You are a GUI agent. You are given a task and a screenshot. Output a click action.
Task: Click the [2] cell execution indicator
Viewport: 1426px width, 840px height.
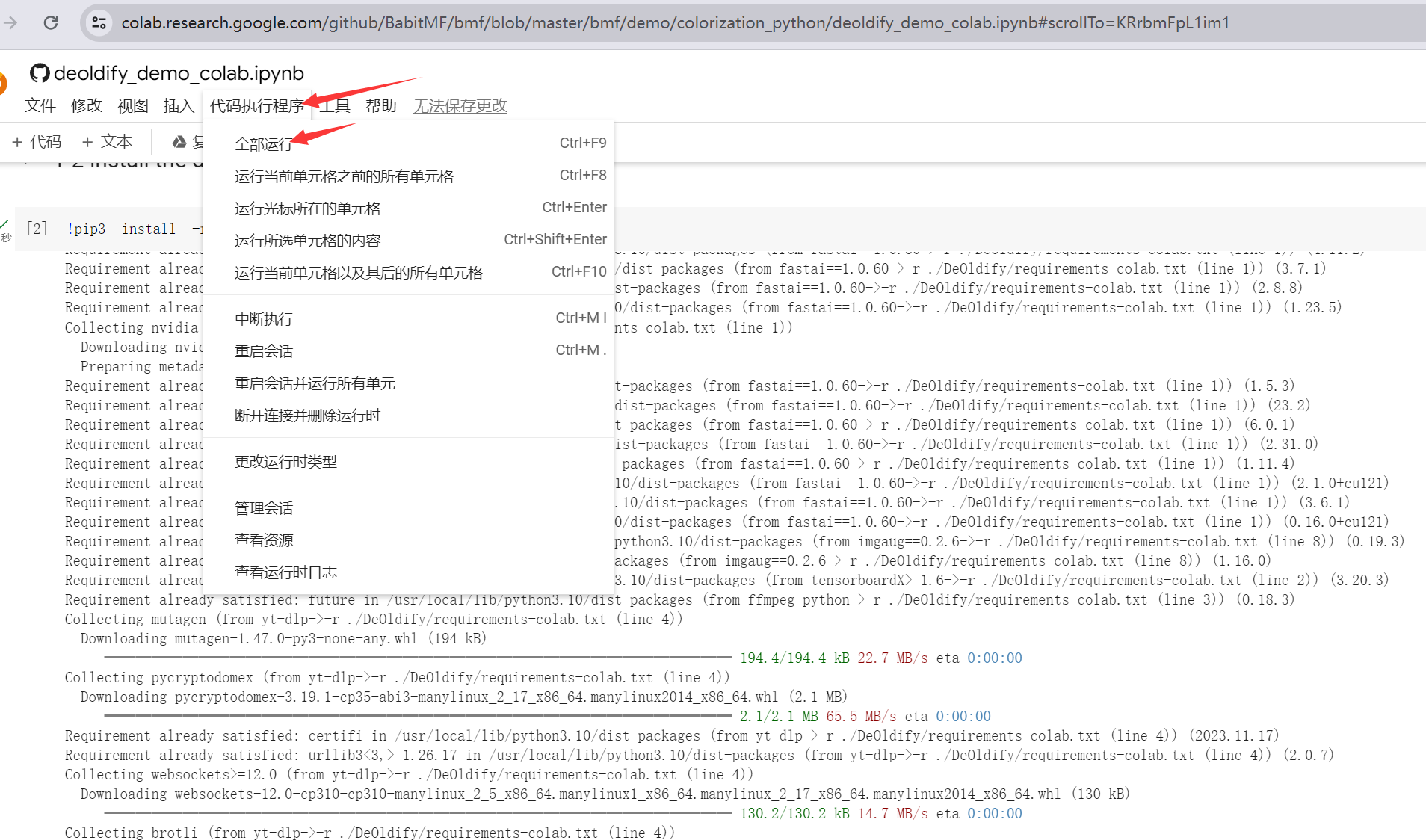click(37, 229)
